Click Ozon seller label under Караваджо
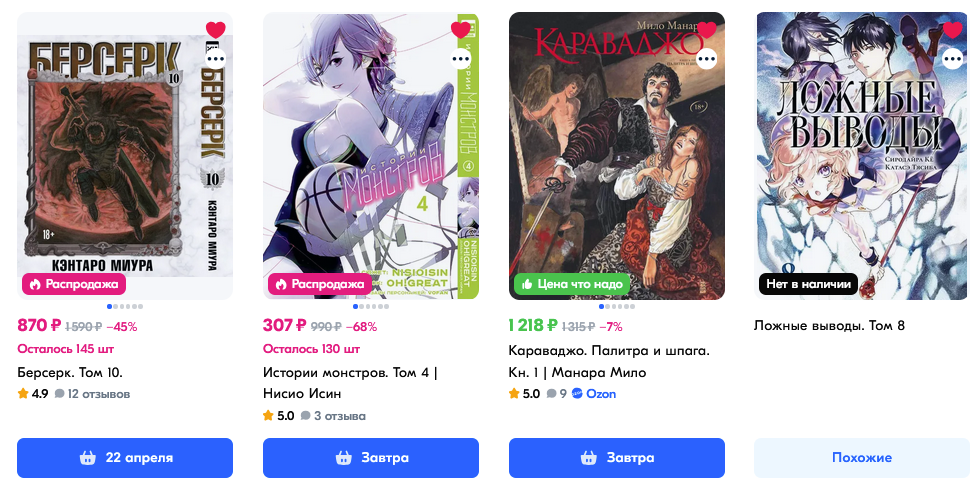977x483 pixels. click(x=594, y=394)
